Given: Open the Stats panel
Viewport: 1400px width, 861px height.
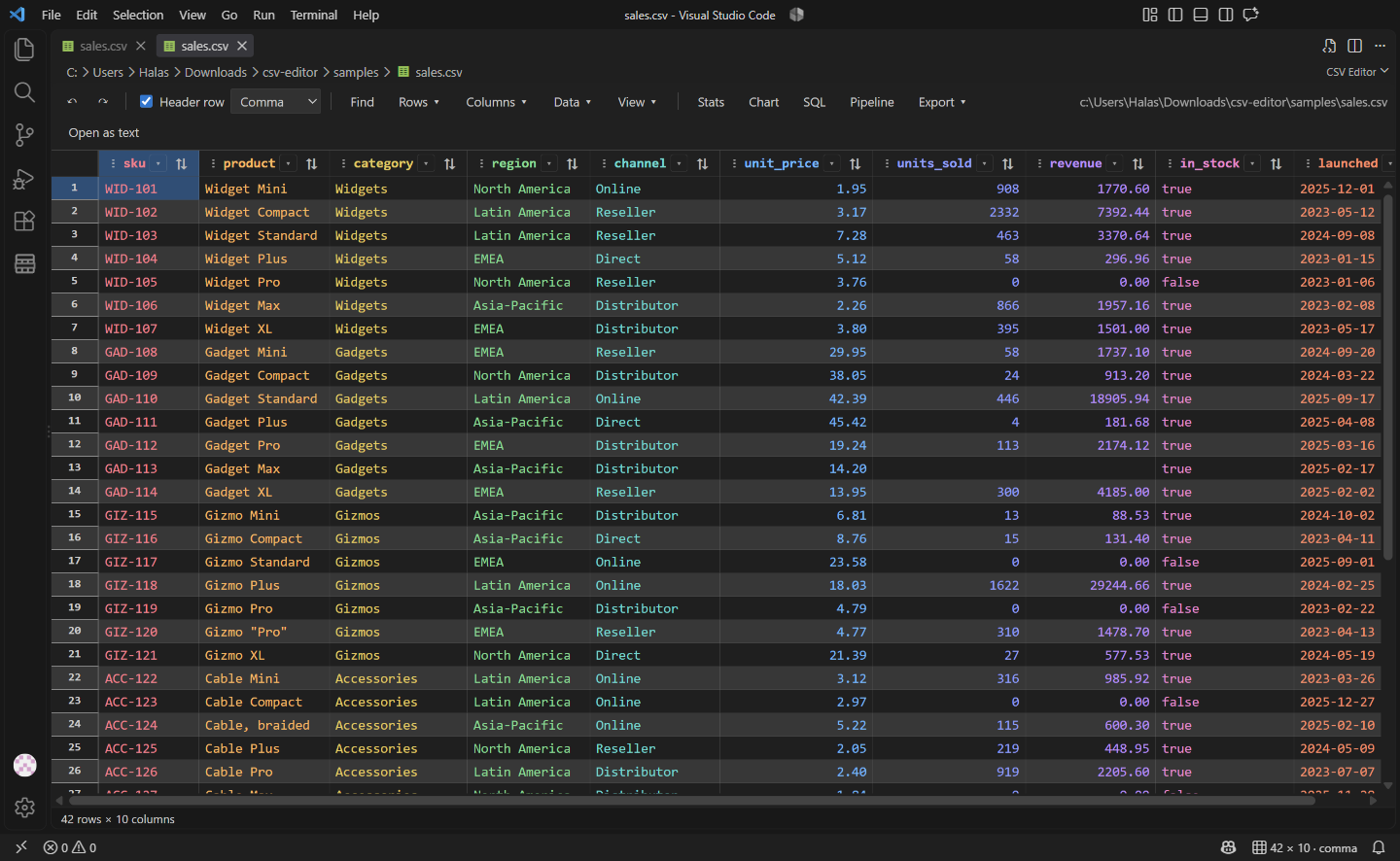Looking at the screenshot, I should point(711,102).
